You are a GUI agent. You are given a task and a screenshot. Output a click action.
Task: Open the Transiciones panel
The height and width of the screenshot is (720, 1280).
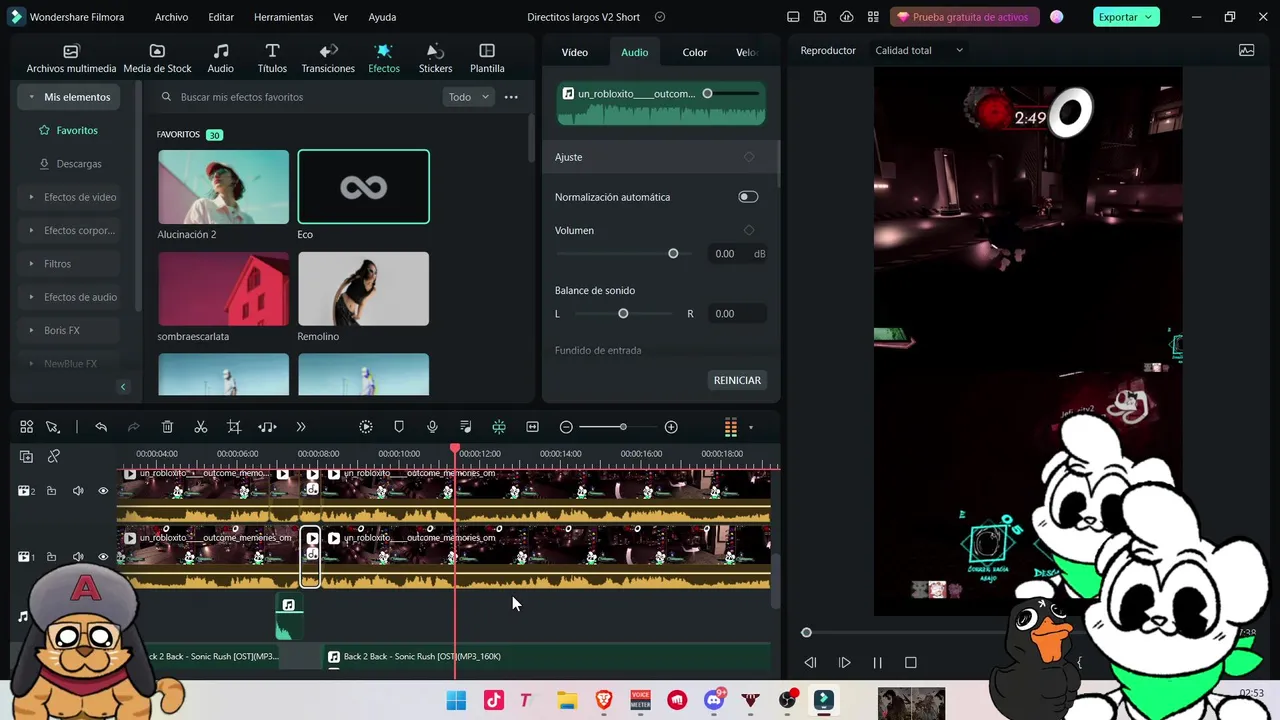tap(328, 59)
